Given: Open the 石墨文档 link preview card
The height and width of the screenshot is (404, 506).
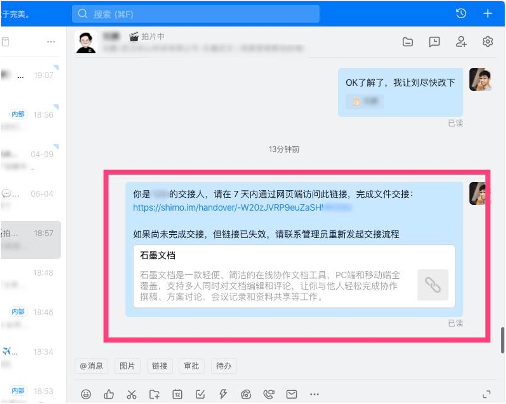Looking at the screenshot, I should point(294,276).
